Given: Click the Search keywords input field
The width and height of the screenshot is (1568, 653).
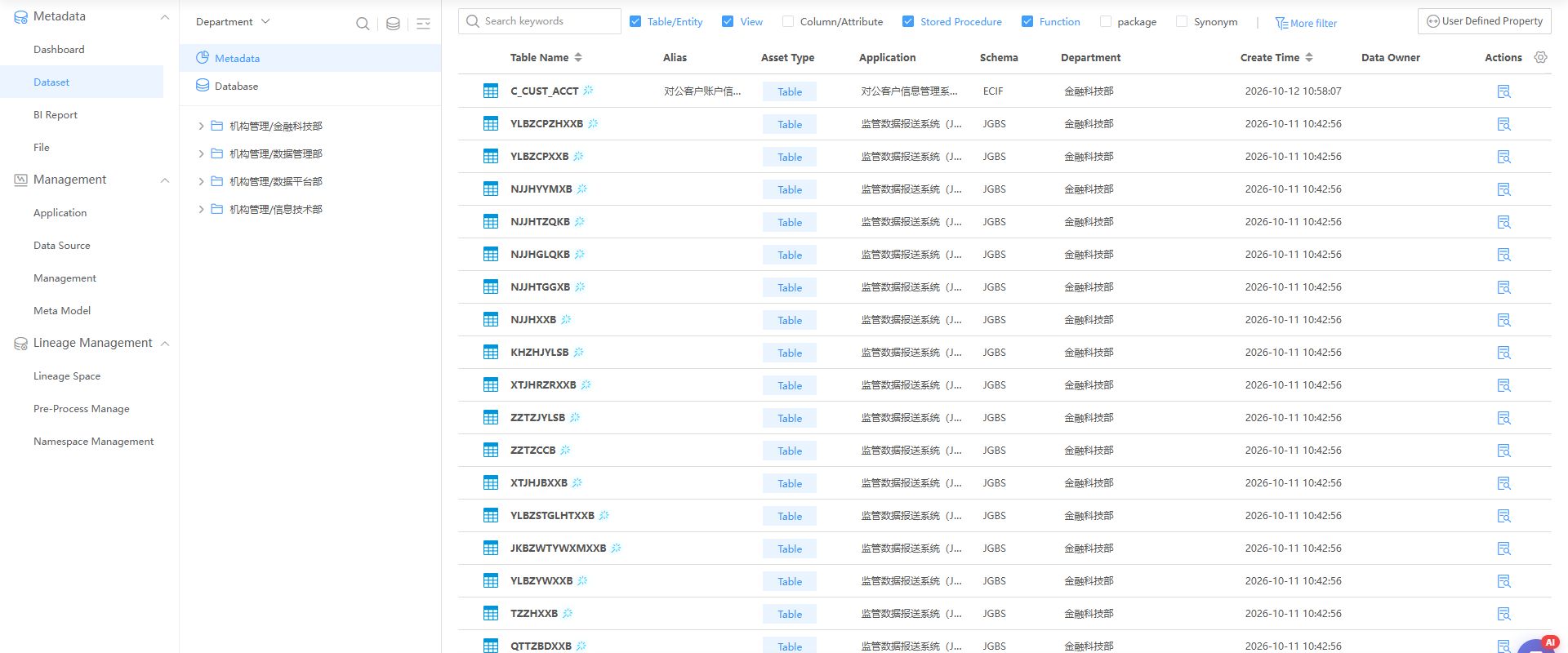Looking at the screenshot, I should (540, 21).
